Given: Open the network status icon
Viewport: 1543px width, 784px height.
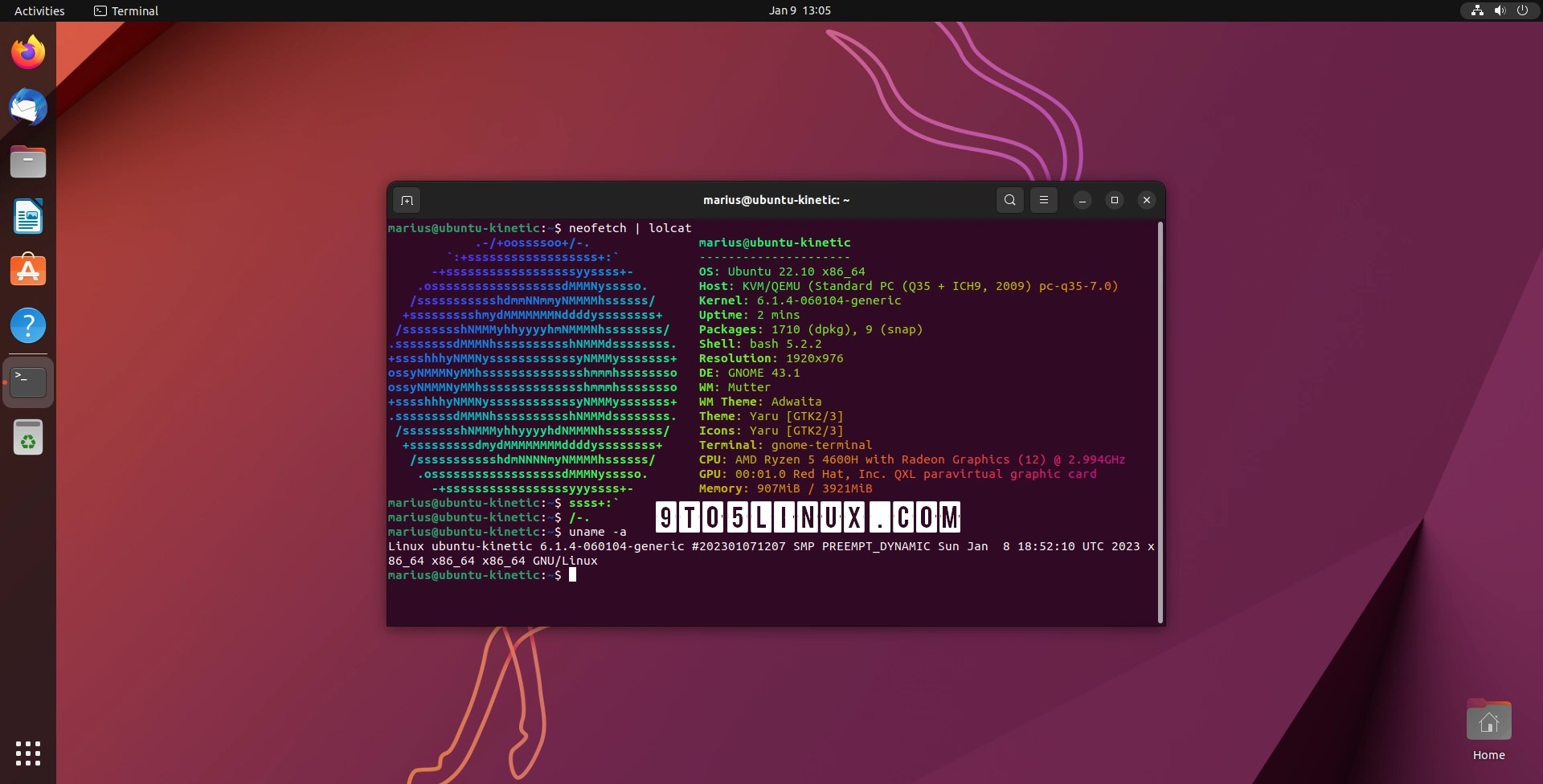Looking at the screenshot, I should pos(1476,10).
